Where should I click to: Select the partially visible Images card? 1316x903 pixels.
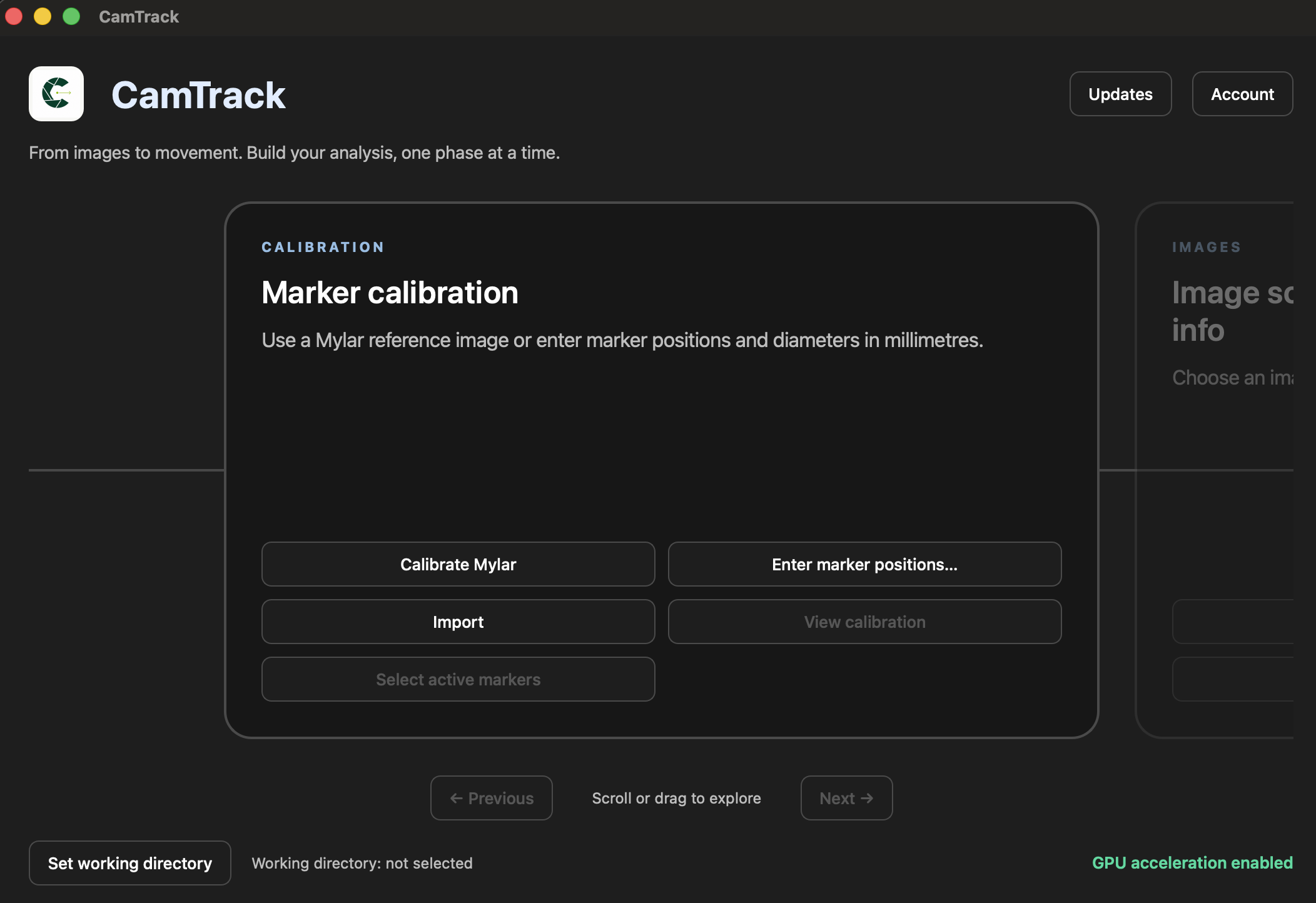point(1215,470)
